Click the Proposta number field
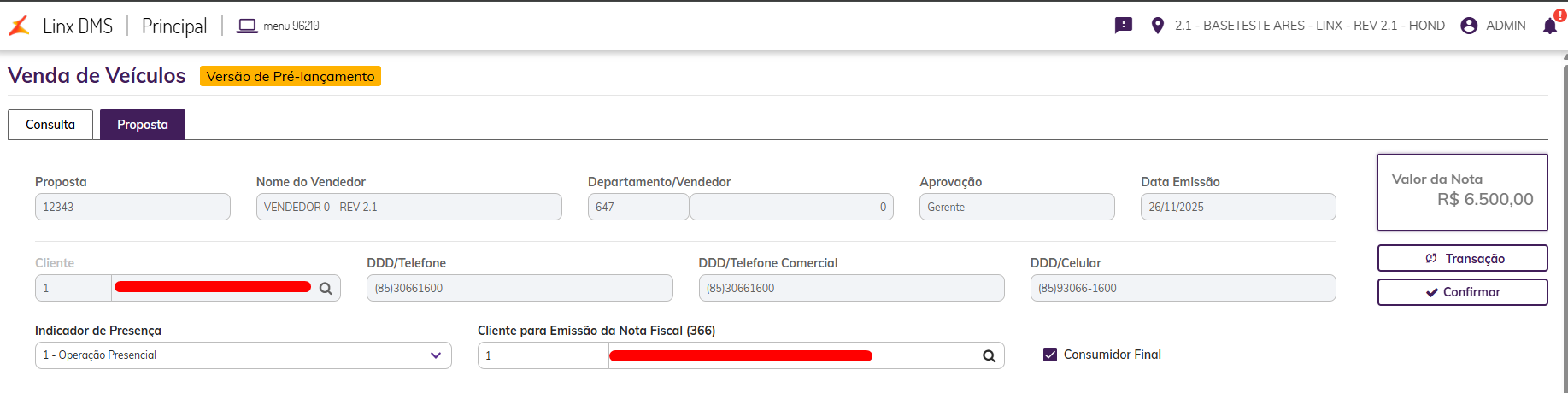 pos(132,207)
